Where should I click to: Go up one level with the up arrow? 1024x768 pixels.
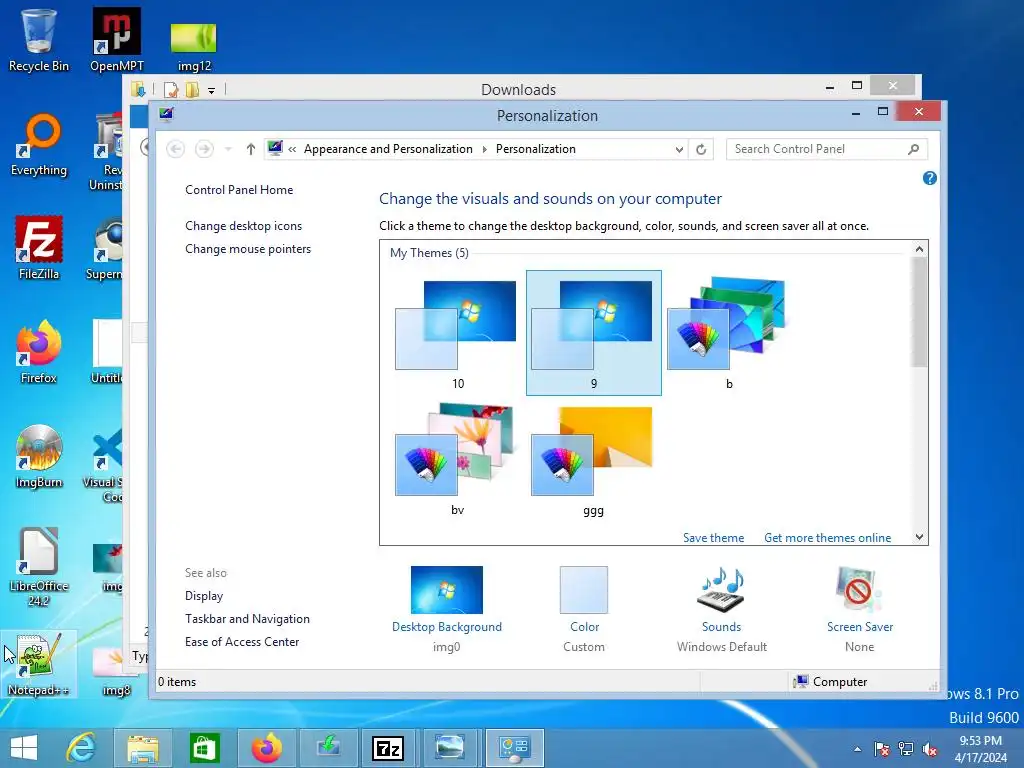click(250, 149)
